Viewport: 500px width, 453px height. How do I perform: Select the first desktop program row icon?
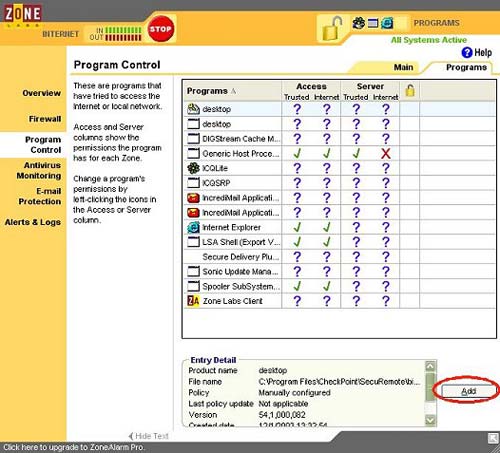(193, 109)
